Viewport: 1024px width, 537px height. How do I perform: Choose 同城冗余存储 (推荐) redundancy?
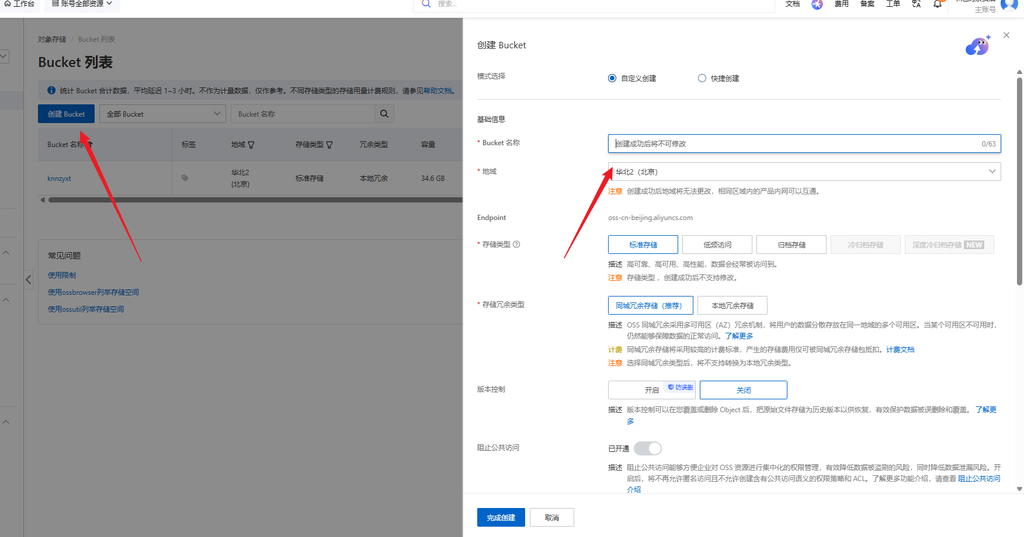(650, 305)
